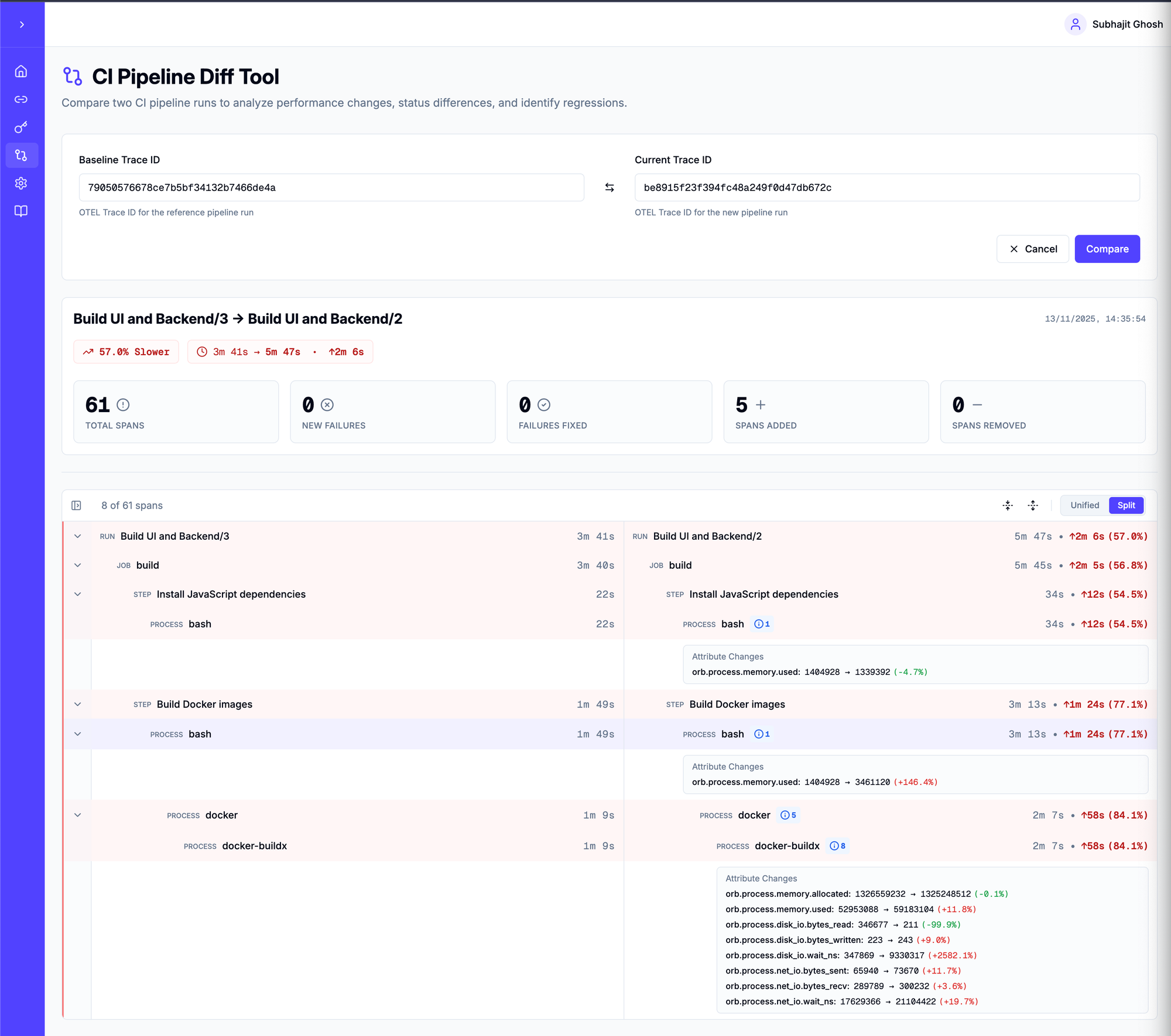This screenshot has height=1036, width=1171.
Task: Collapse the docker process row
Action: coord(77,815)
